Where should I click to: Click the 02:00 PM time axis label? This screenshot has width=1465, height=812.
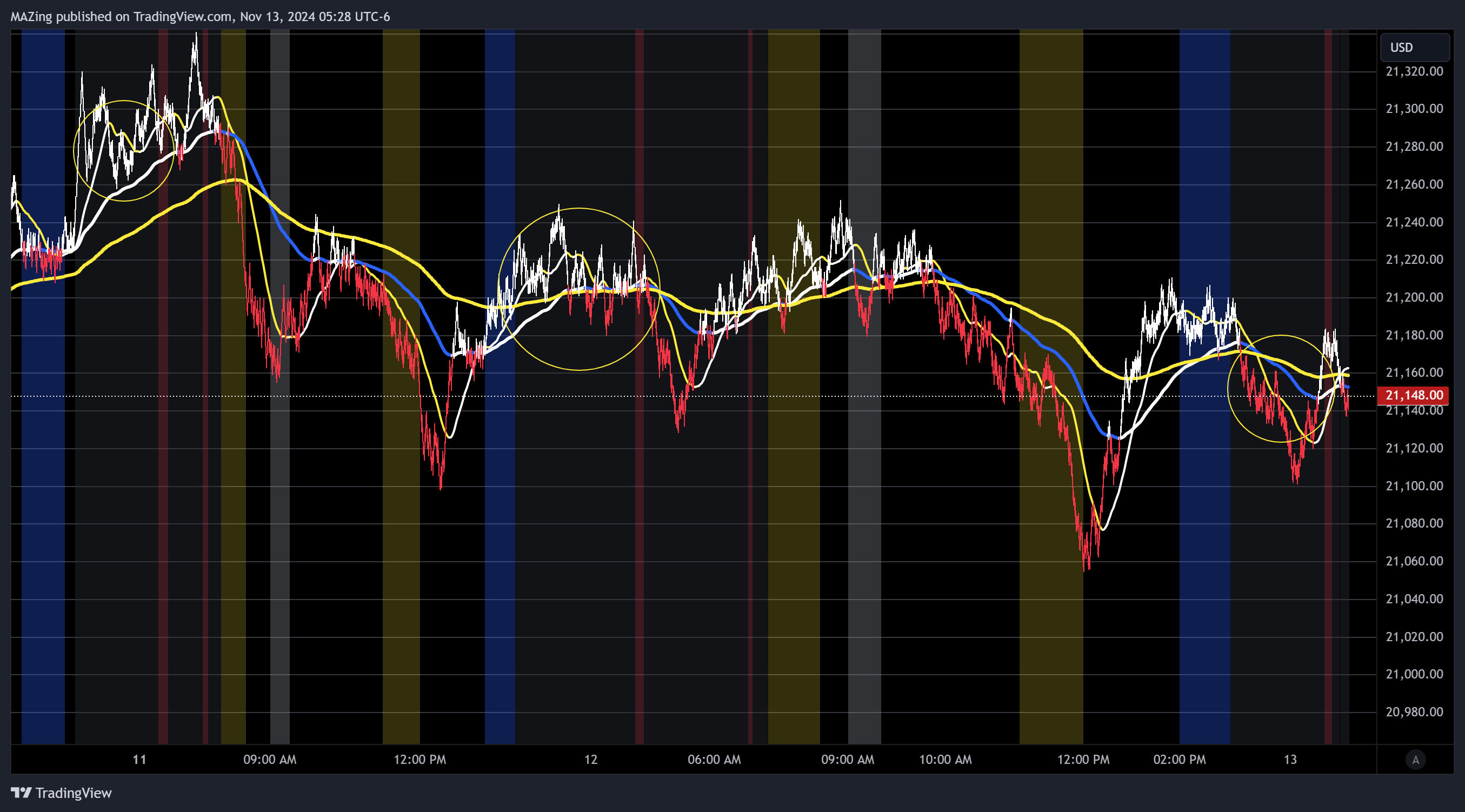coord(1179,759)
